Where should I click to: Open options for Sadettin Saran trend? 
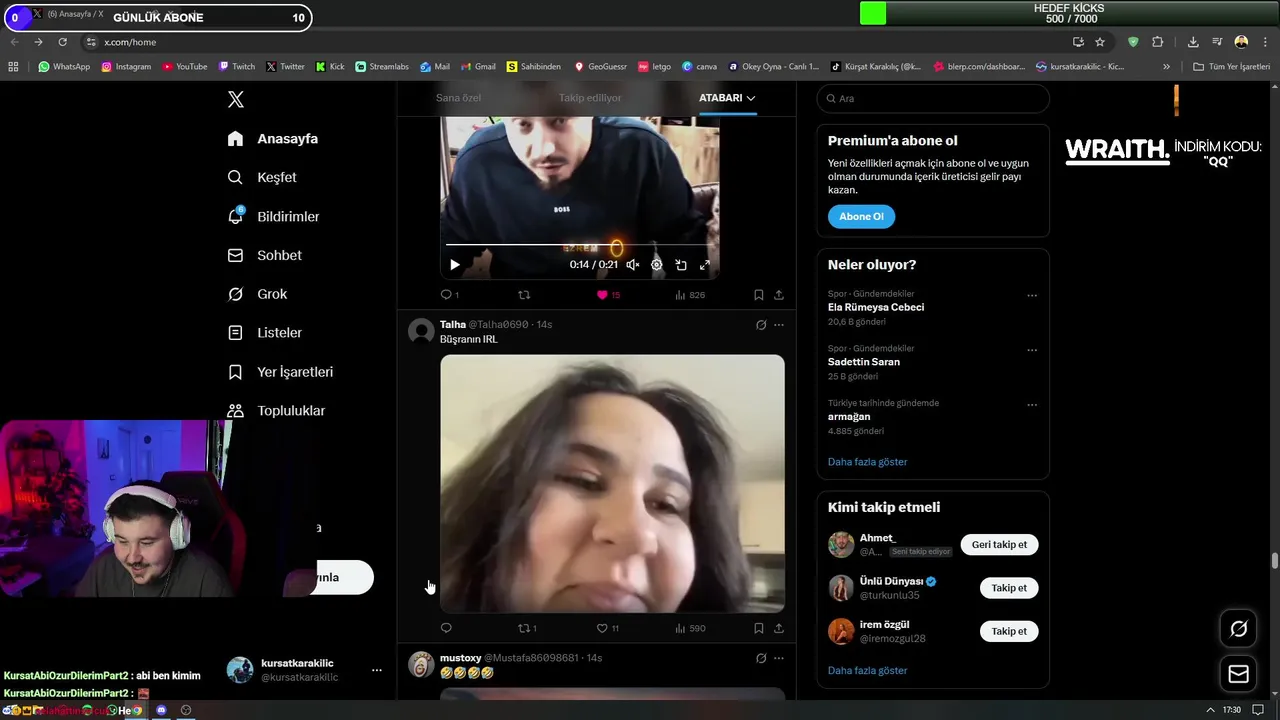point(1032,351)
